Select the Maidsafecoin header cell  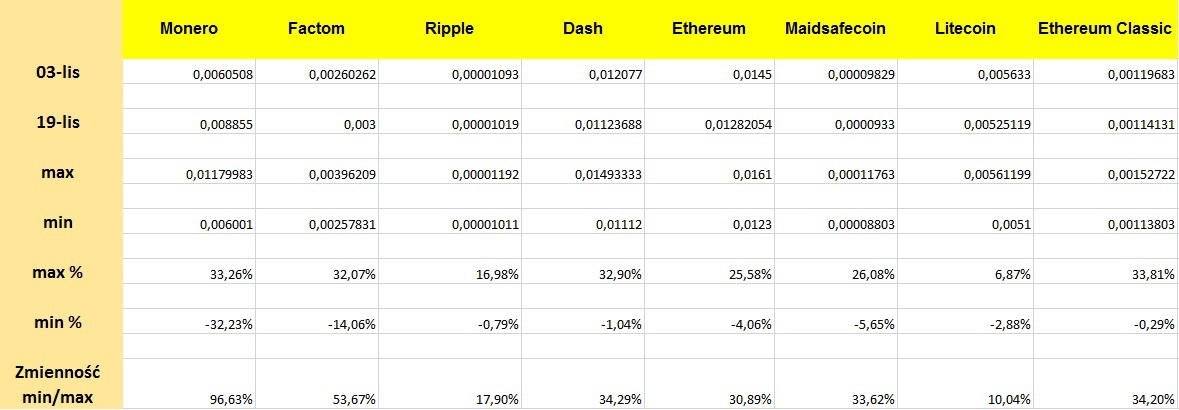click(835, 29)
